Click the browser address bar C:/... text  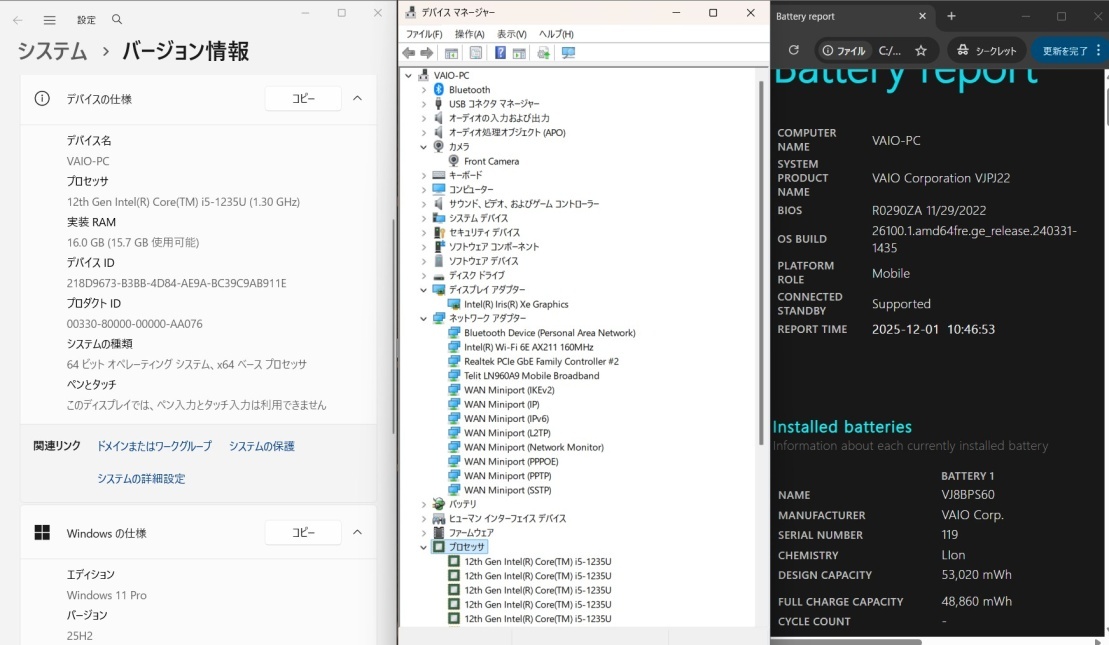pos(890,50)
